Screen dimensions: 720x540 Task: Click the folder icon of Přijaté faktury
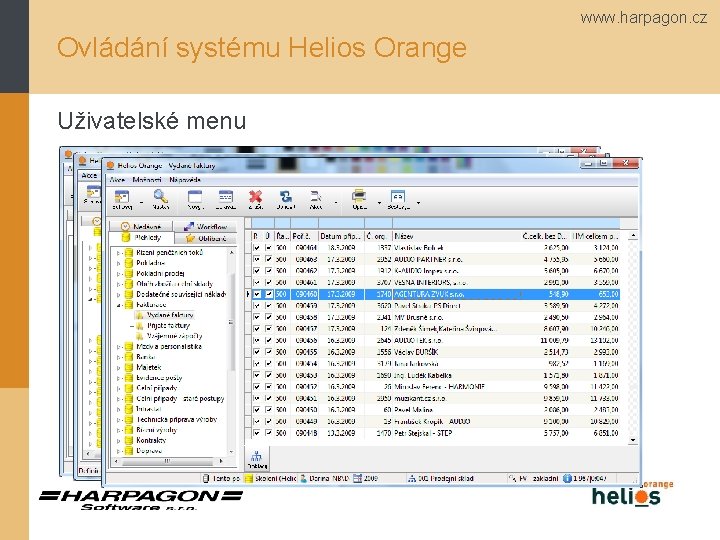140,326
